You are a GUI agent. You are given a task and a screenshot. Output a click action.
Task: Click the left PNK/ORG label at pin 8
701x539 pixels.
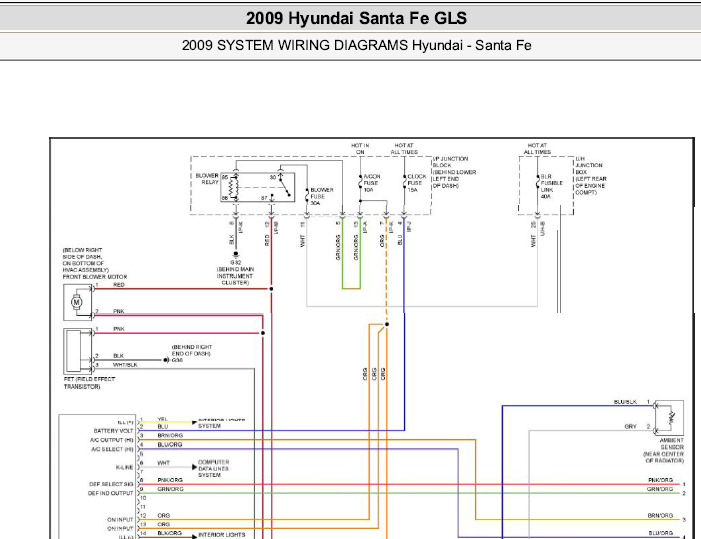170,480
